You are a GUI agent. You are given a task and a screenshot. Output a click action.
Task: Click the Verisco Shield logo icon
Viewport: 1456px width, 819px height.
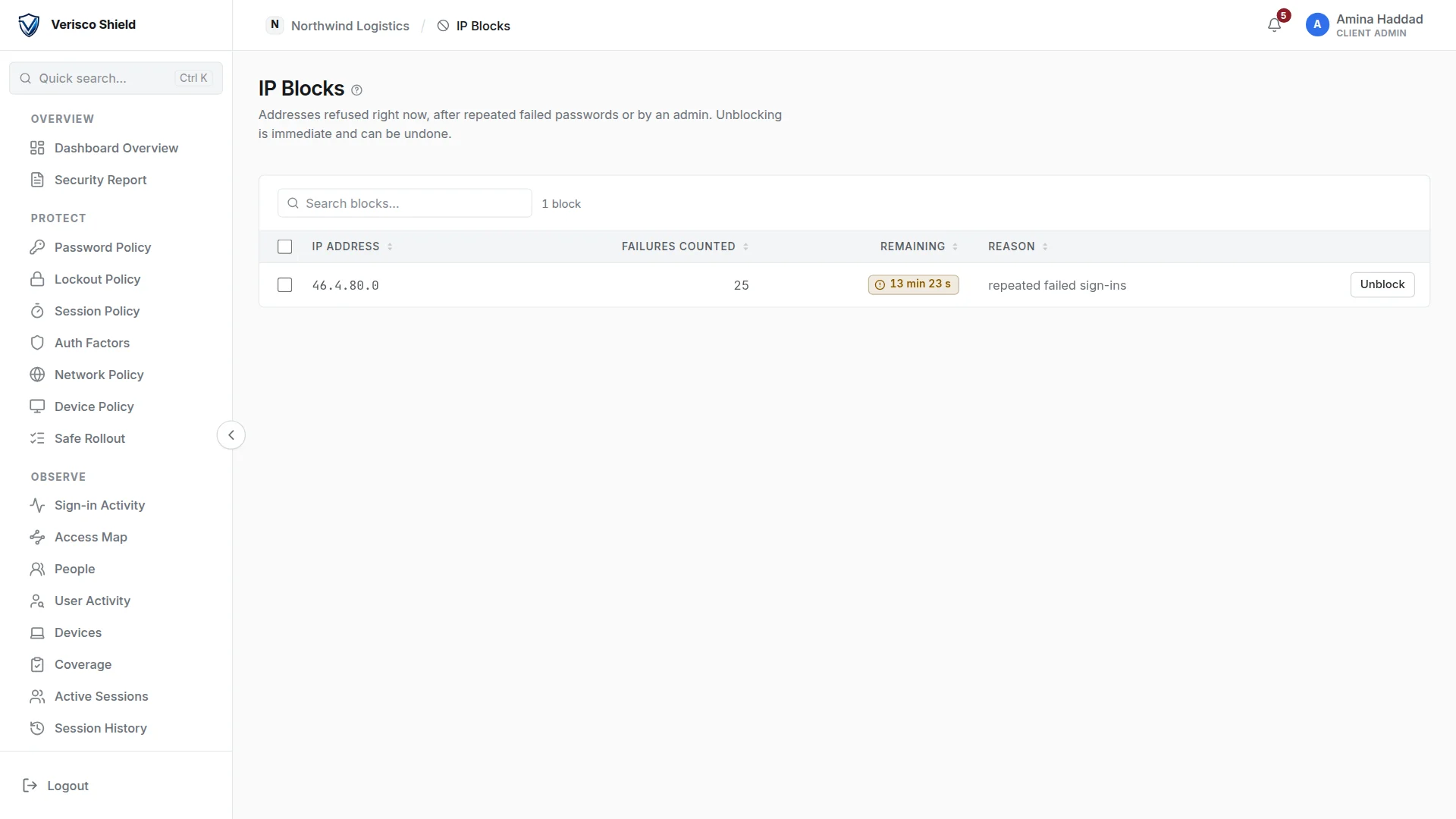(29, 25)
